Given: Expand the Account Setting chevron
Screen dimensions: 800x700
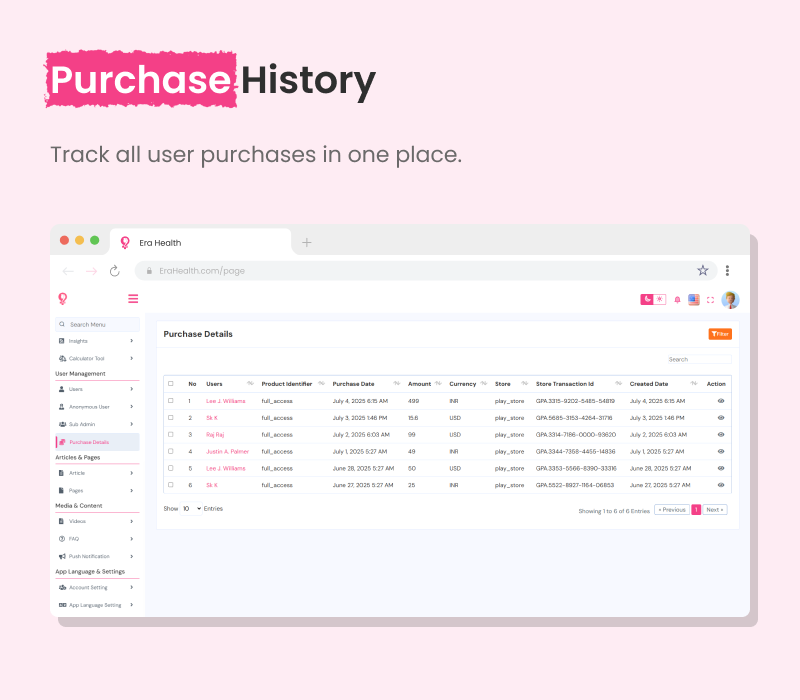Looking at the screenshot, I should (x=132, y=587).
